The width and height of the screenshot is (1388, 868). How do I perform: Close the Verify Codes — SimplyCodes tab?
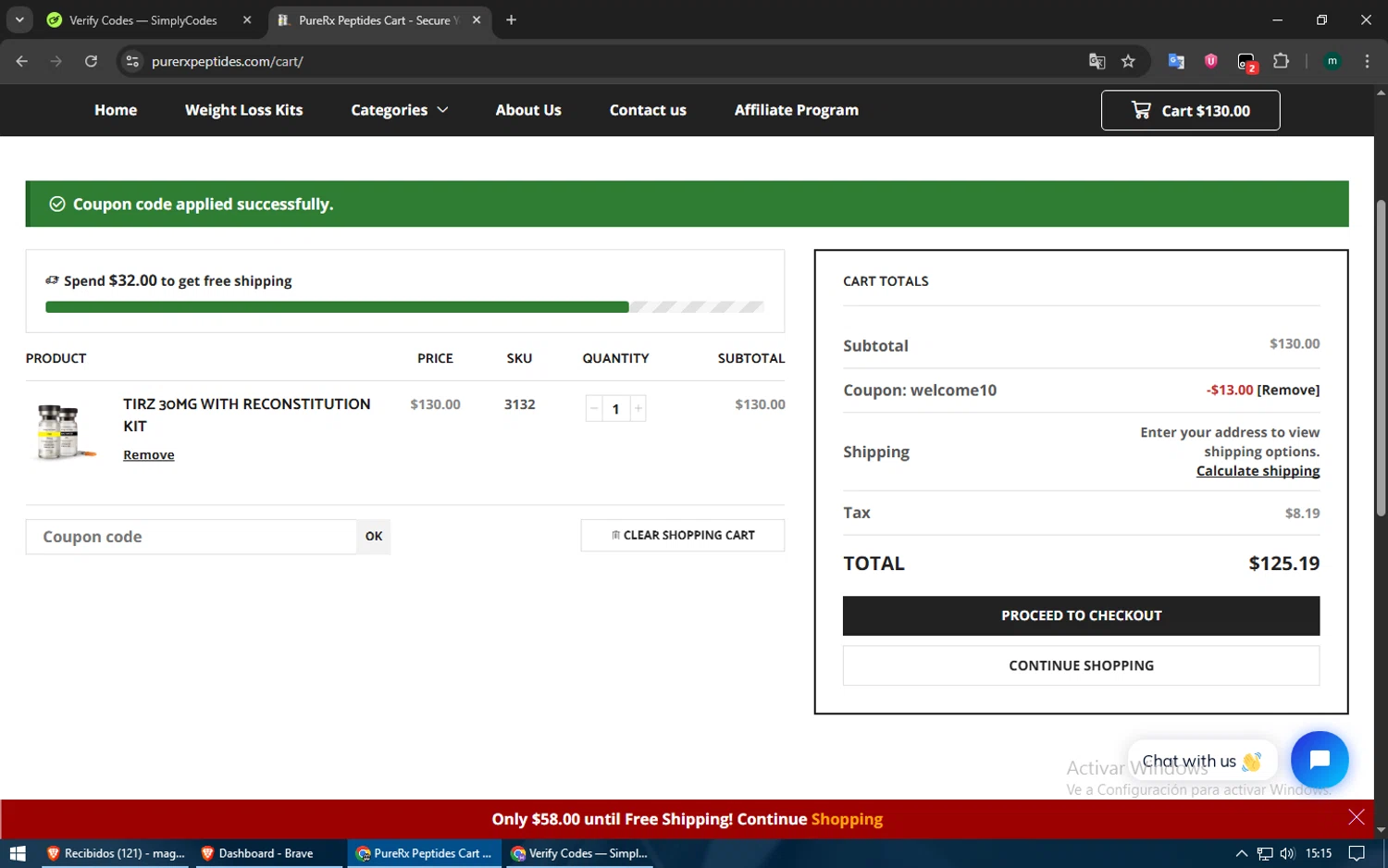(247, 19)
